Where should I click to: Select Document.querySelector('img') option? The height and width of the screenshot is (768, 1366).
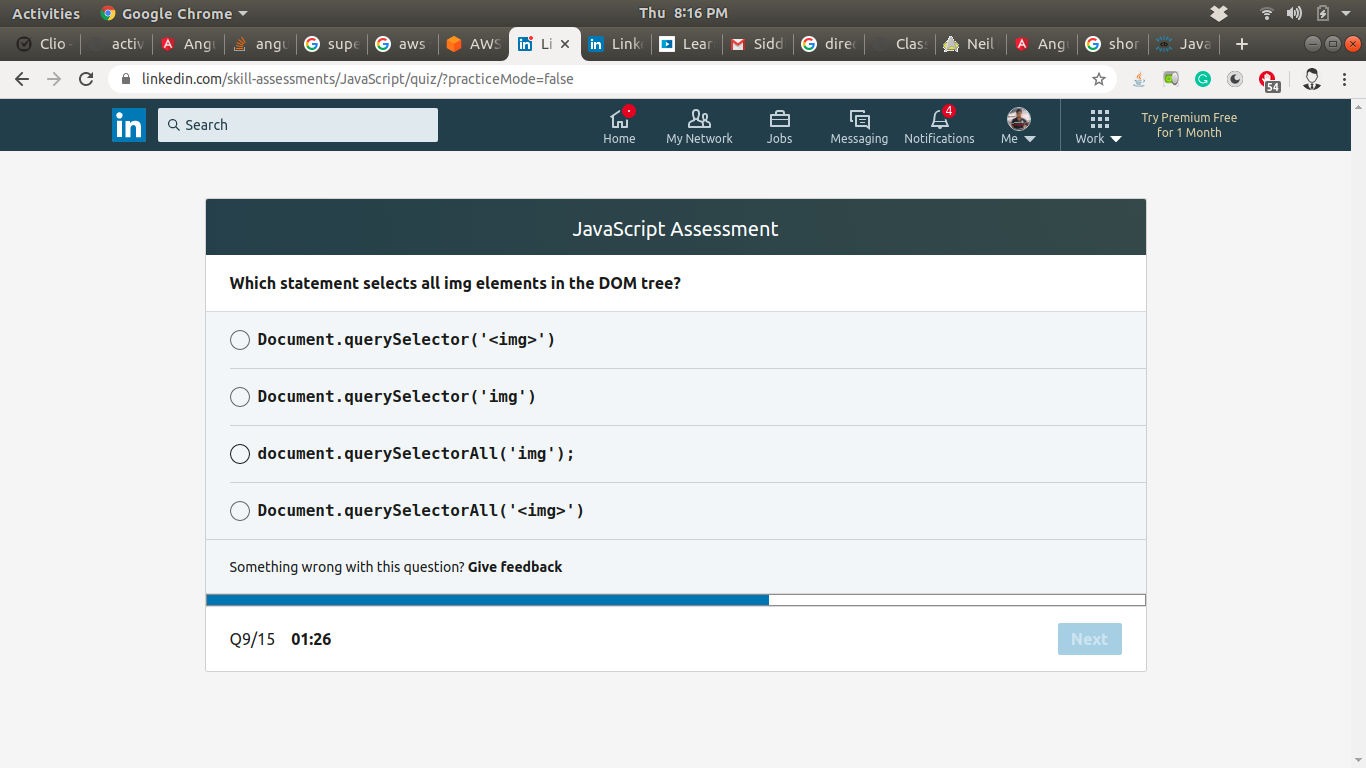pos(240,397)
